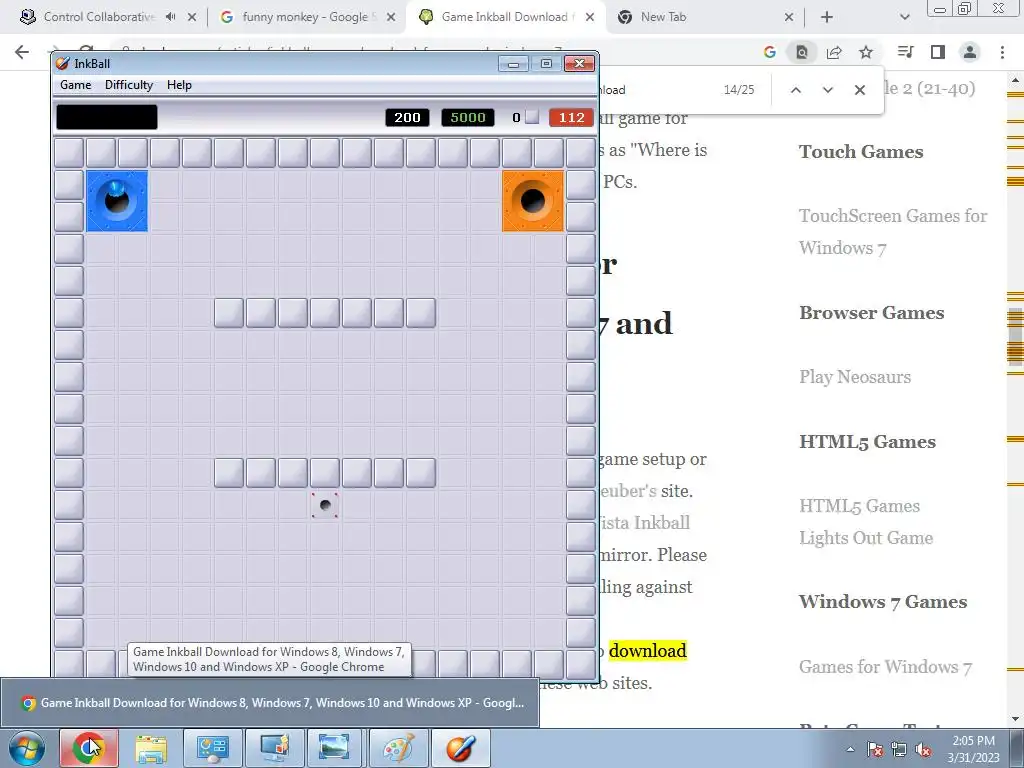The image size is (1024, 768).
Task: Open Paint from taskbar
Action: coord(398,748)
